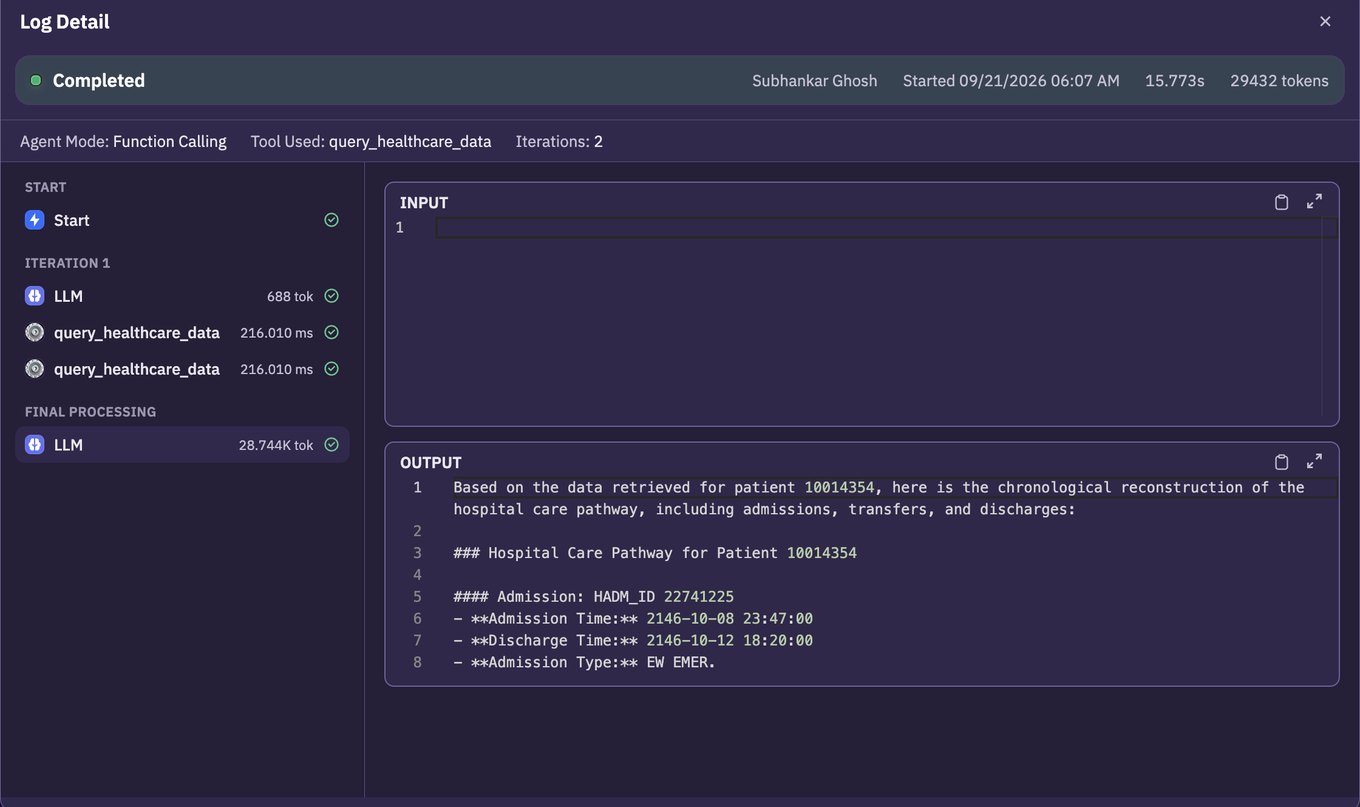Copy the OUTPUT panel contents
Viewport: 1360px width, 807px height.
(1281, 462)
